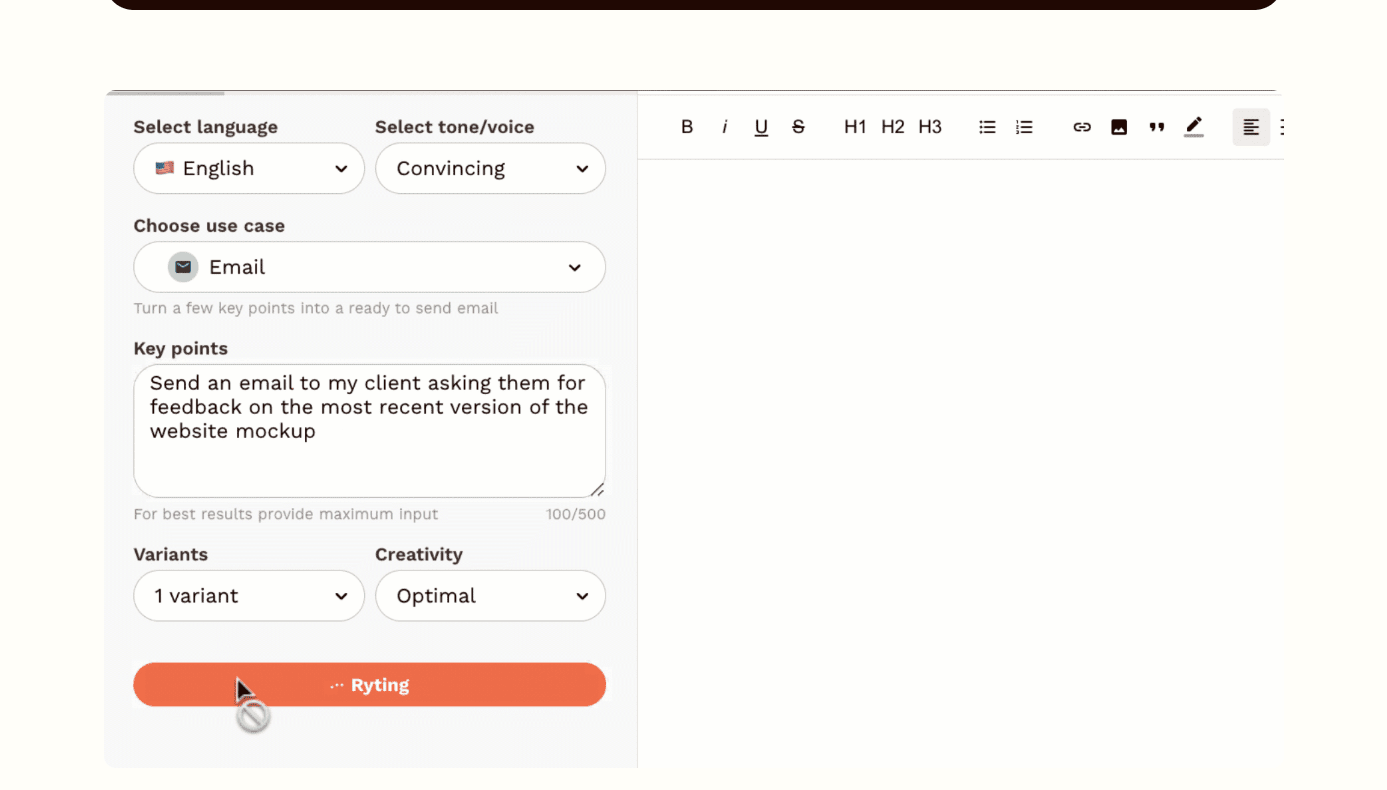Apply Heading 1 style
This screenshot has height=790, width=1387.
(x=855, y=127)
